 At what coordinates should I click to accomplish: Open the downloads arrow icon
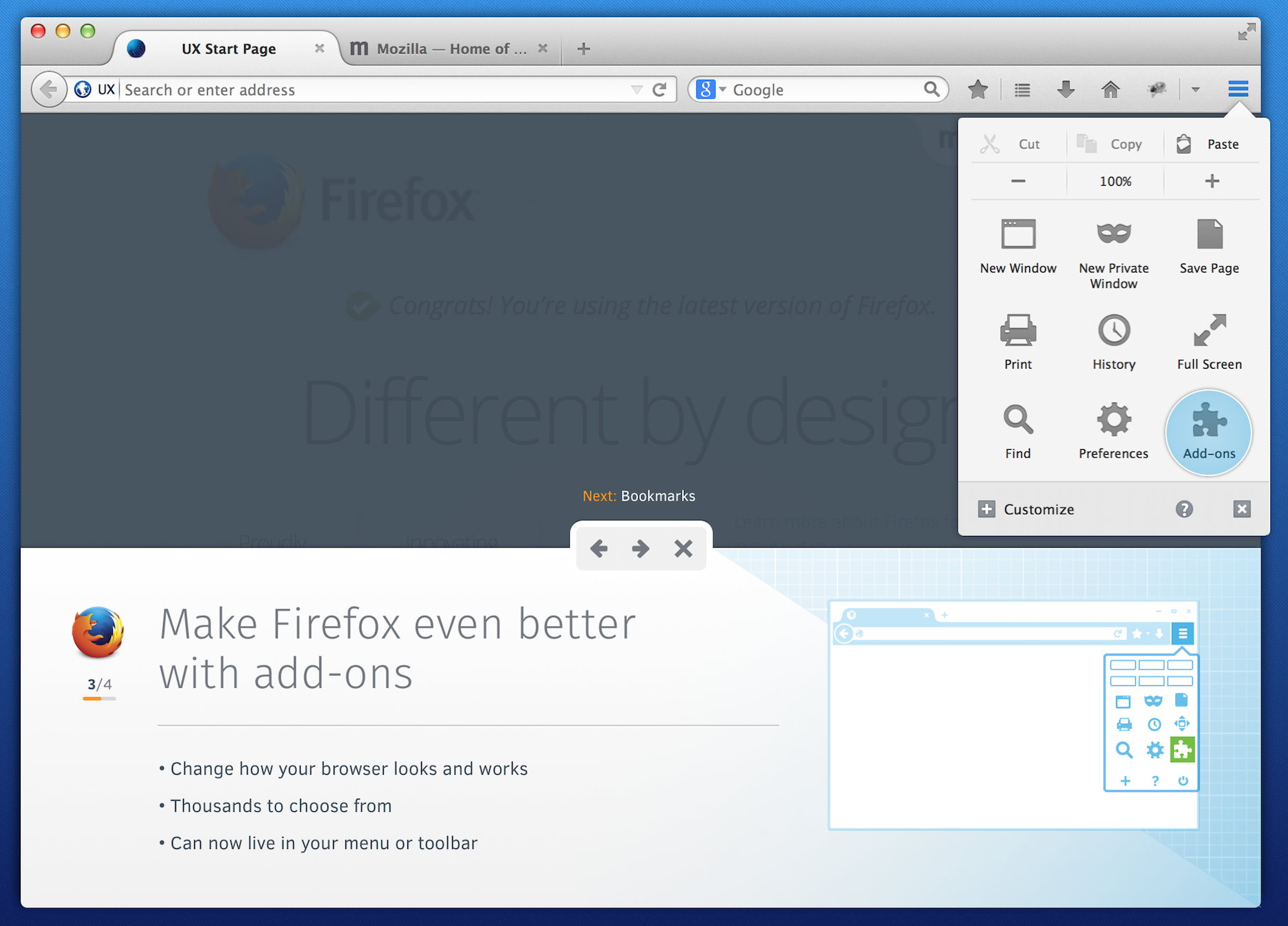pyautogui.click(x=1066, y=89)
